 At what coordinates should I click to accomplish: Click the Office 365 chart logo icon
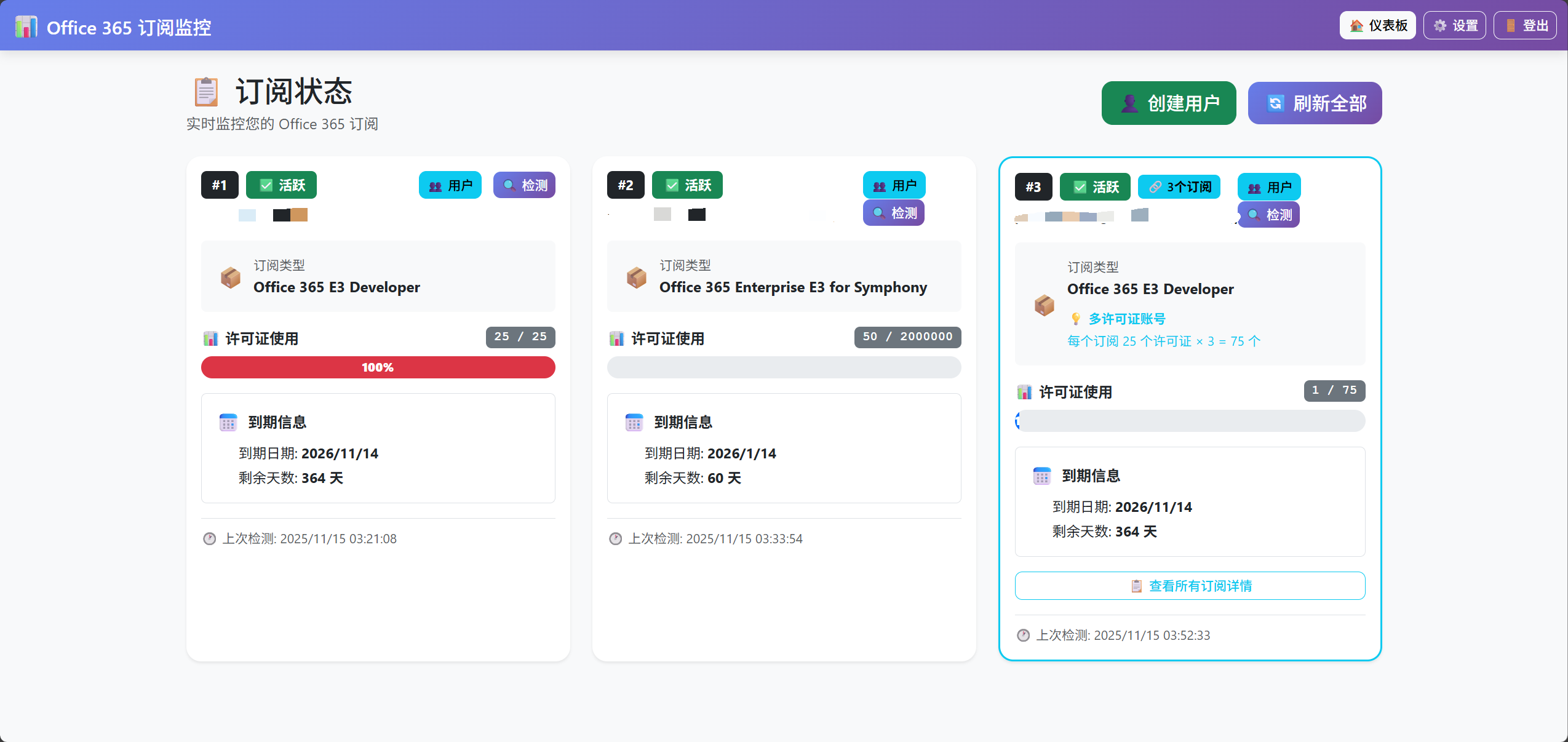coord(26,27)
